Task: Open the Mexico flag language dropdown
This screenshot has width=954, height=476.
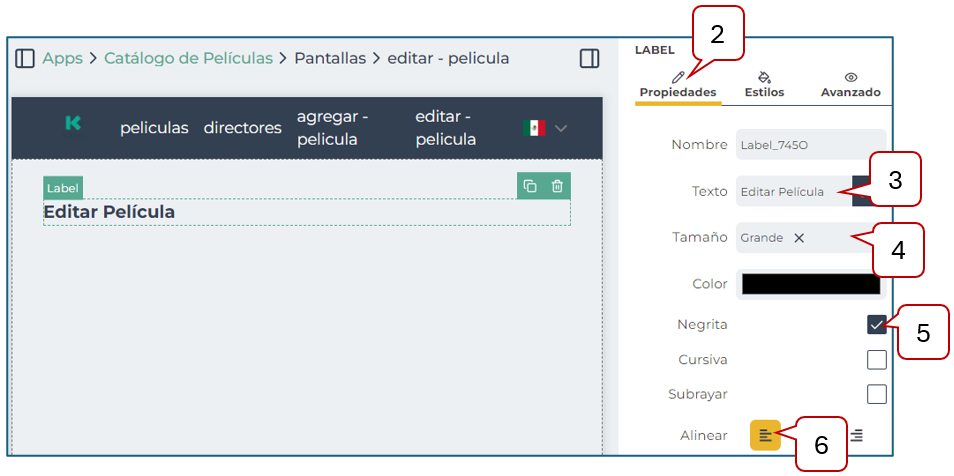Action: click(x=546, y=128)
